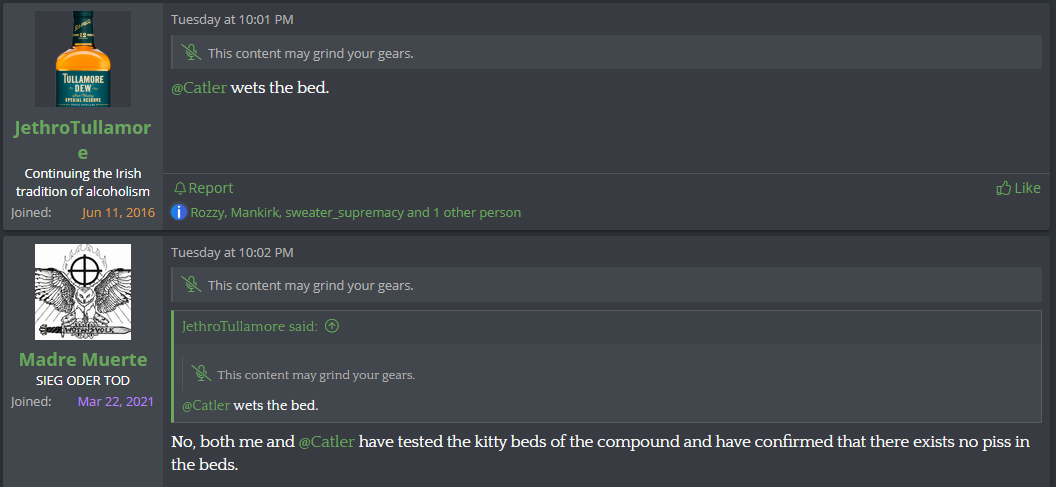This screenshot has width=1056, height=487.
Task: Click the thumbs-up Like icon
Action: (1004, 188)
